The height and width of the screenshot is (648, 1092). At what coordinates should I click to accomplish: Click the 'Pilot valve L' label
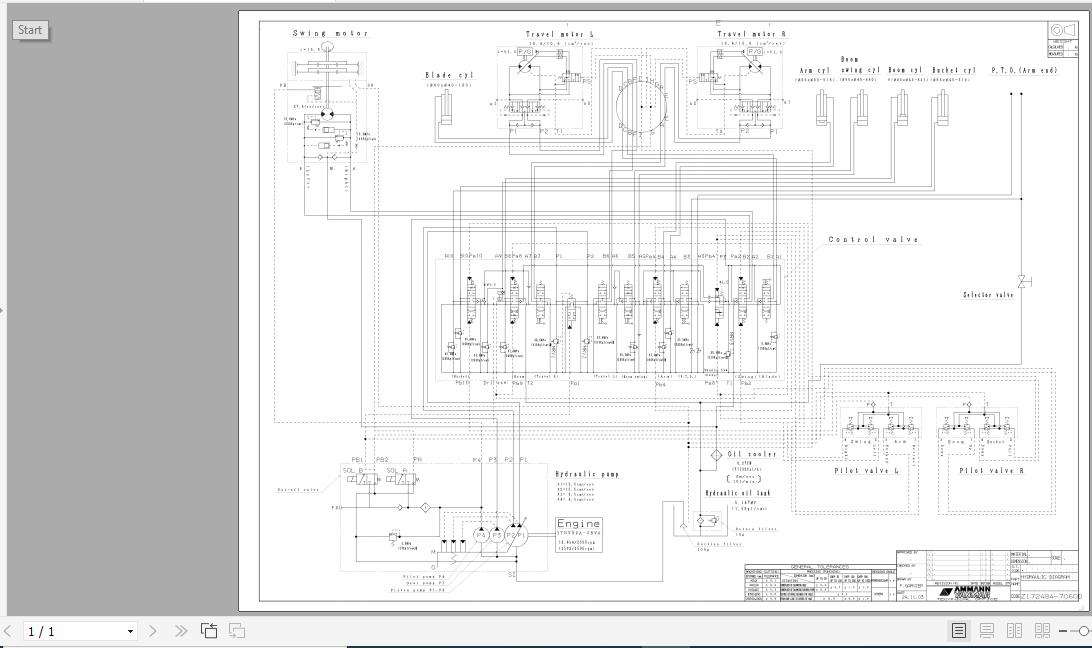[866, 471]
